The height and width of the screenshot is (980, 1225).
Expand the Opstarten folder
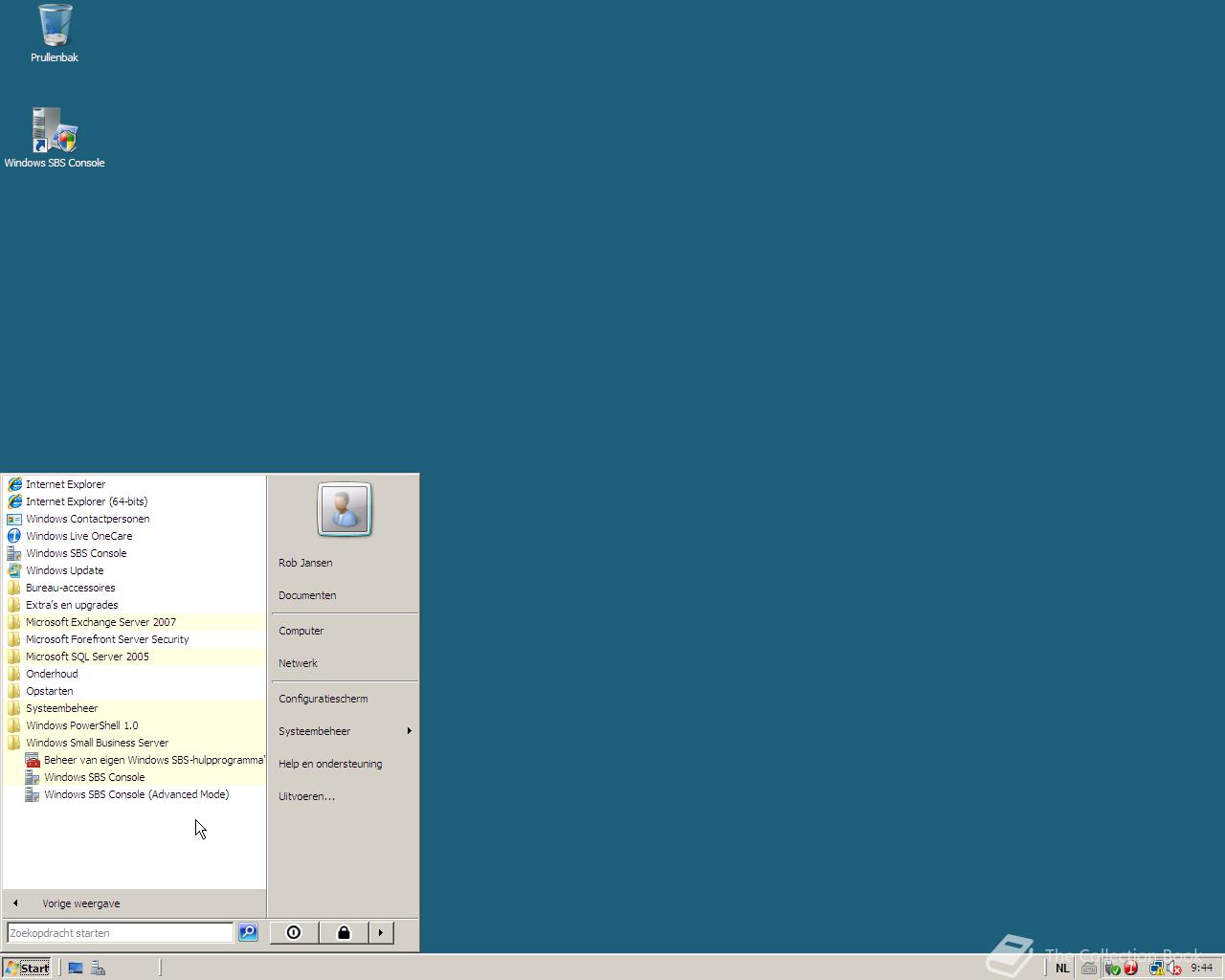134,691
